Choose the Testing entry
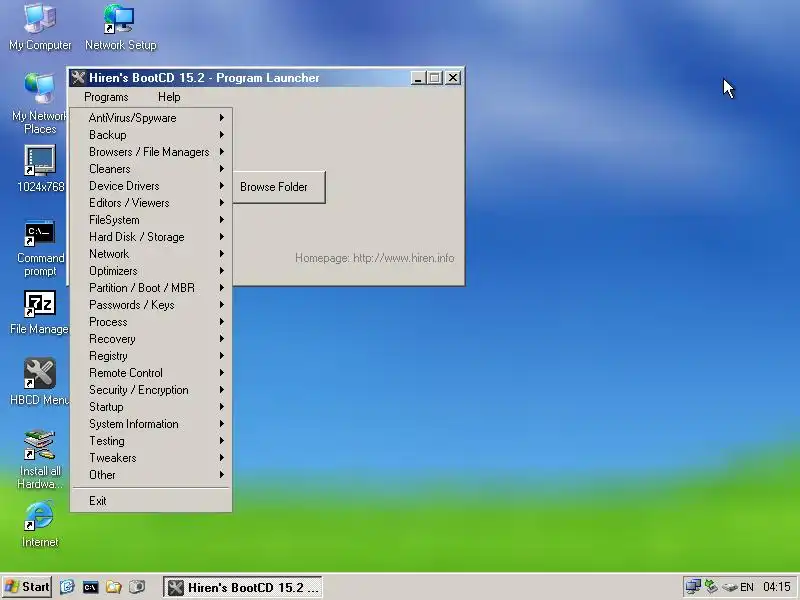800x600 pixels. point(151,441)
